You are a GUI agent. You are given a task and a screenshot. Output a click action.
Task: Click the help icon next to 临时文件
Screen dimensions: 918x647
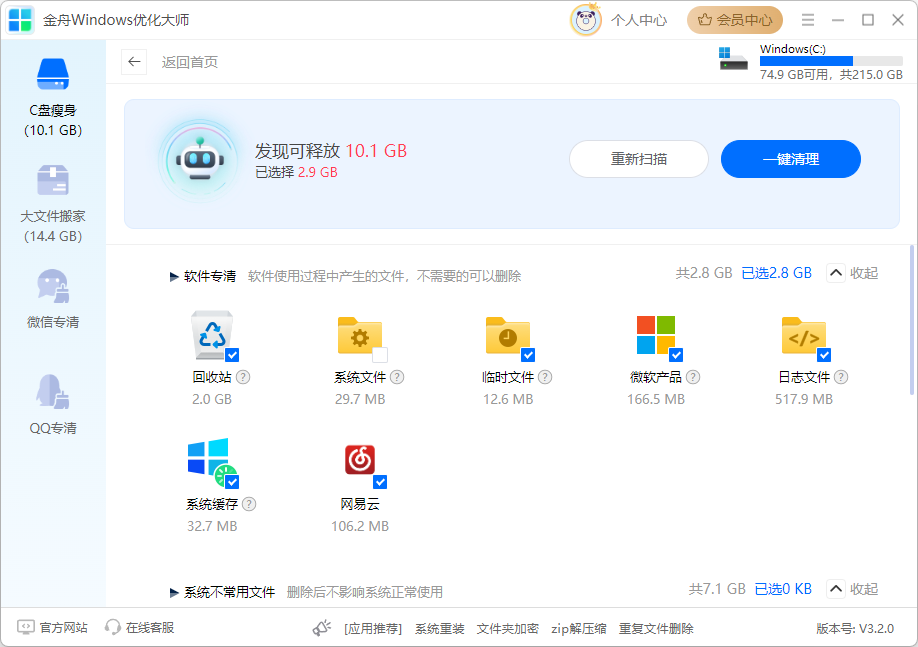(x=545, y=377)
